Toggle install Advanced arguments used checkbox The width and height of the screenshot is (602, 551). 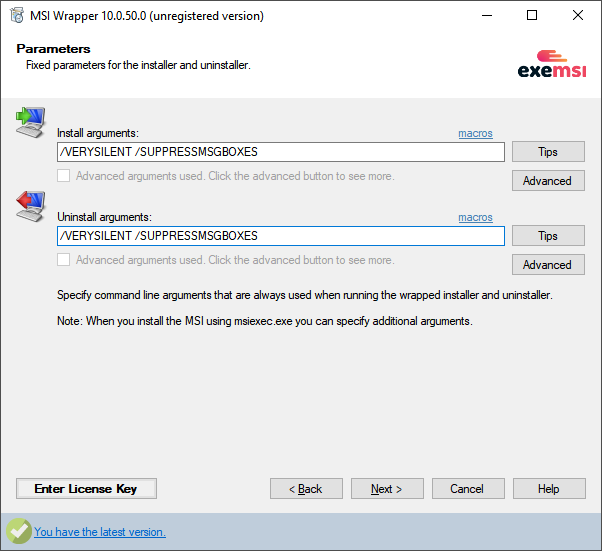click(x=64, y=176)
